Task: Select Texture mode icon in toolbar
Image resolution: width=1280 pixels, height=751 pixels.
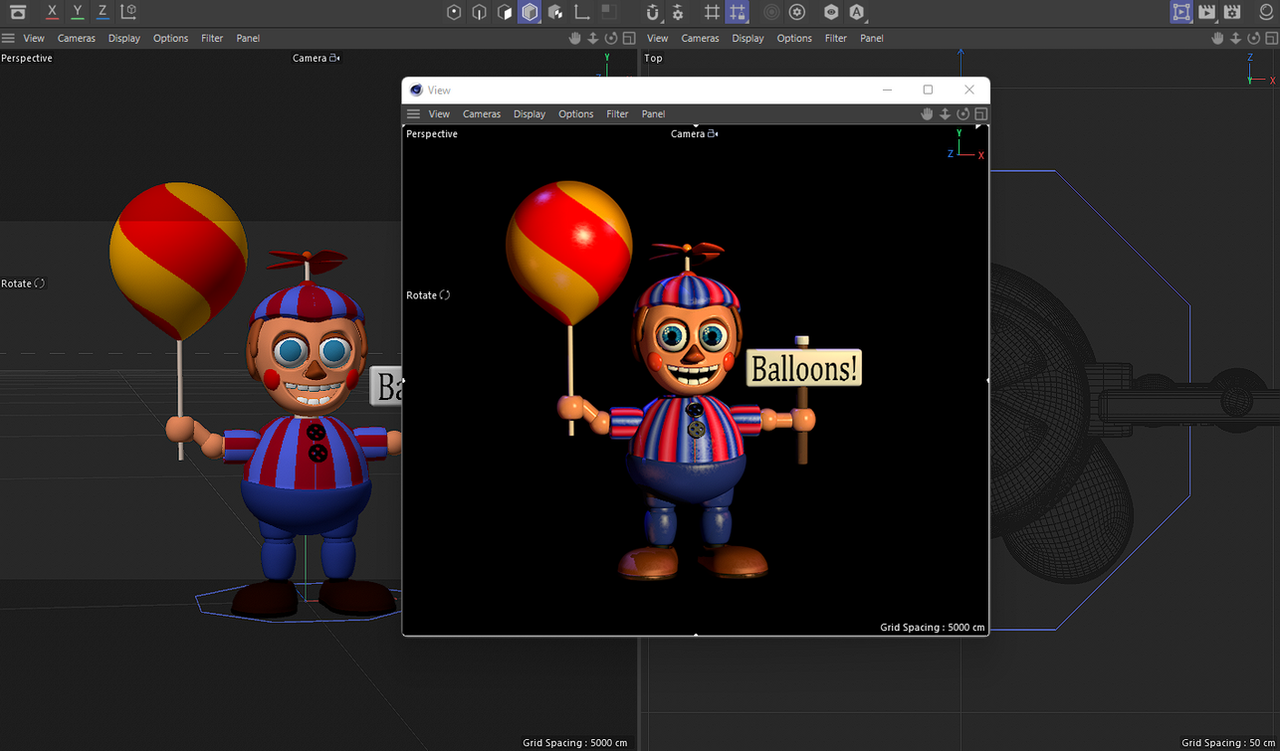Action: pos(555,12)
